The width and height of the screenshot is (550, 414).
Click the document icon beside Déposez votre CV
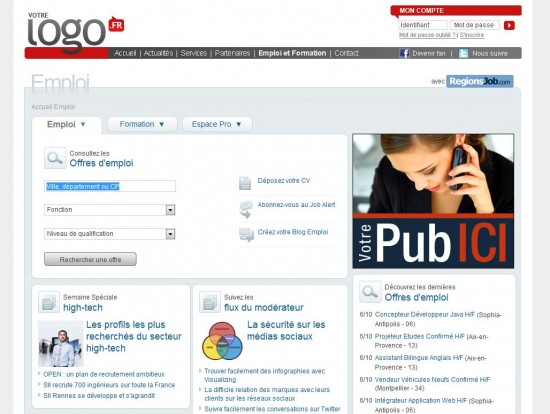tap(245, 183)
